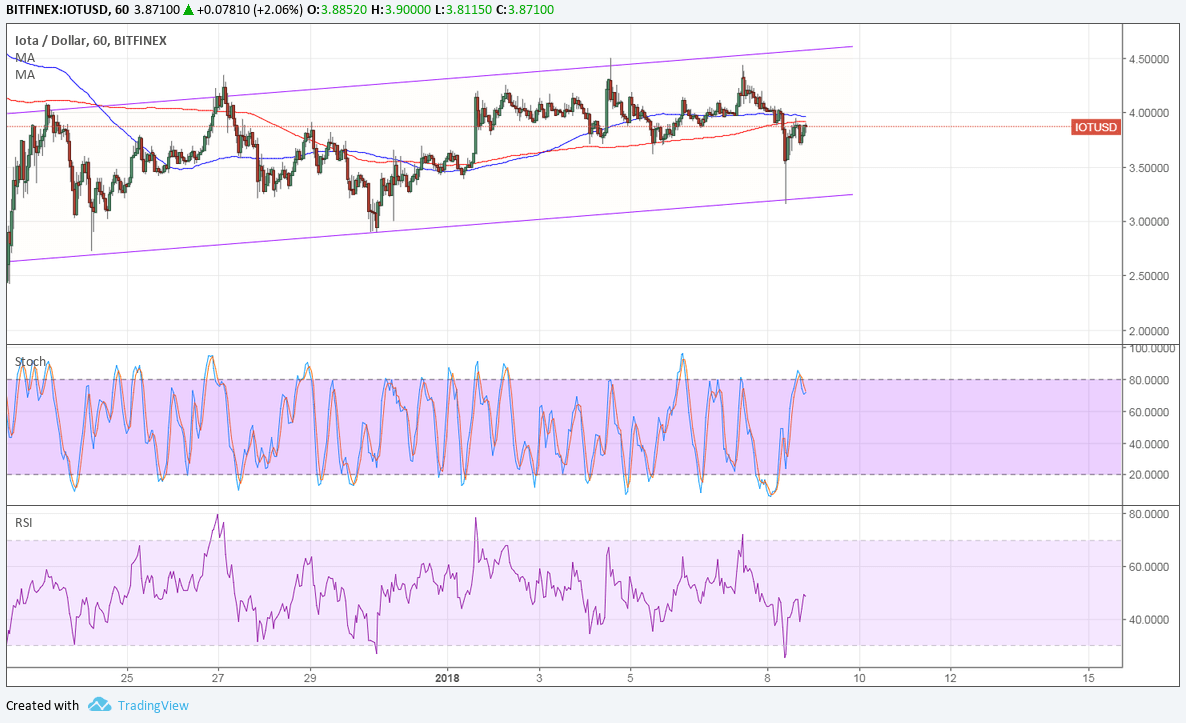
Task: Click the Stoch 40.0000 axis level
Action: 1149,444
